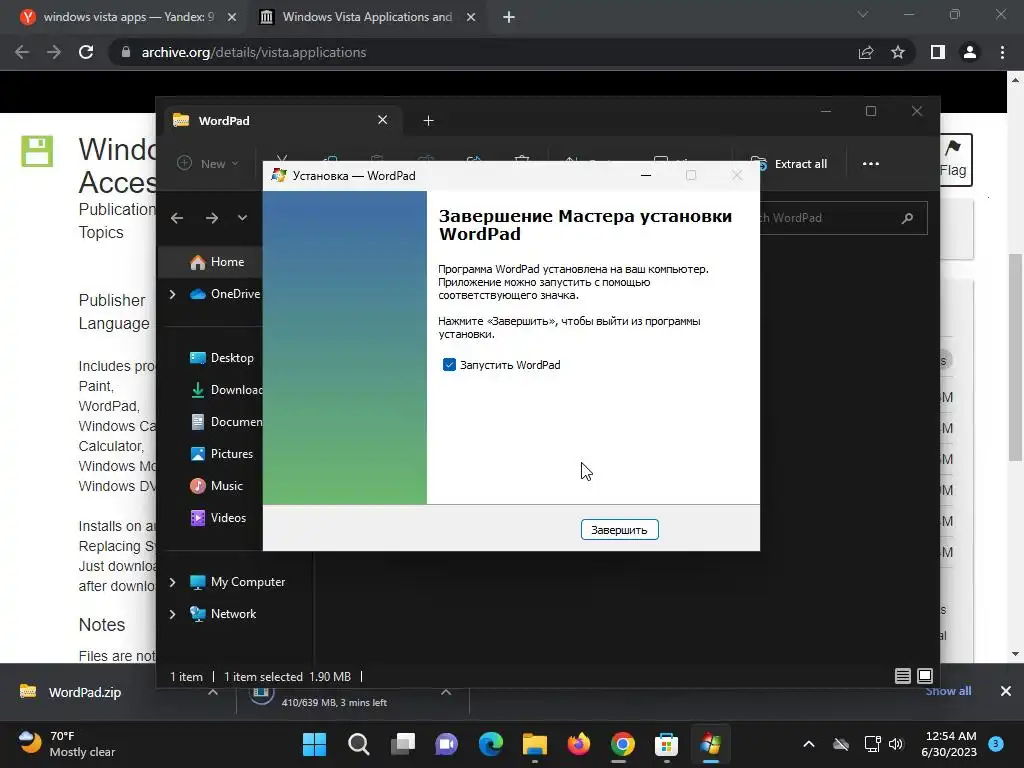The image size is (1024, 768).
Task: Open the New dropdown in Explorer
Action: pyautogui.click(x=208, y=163)
